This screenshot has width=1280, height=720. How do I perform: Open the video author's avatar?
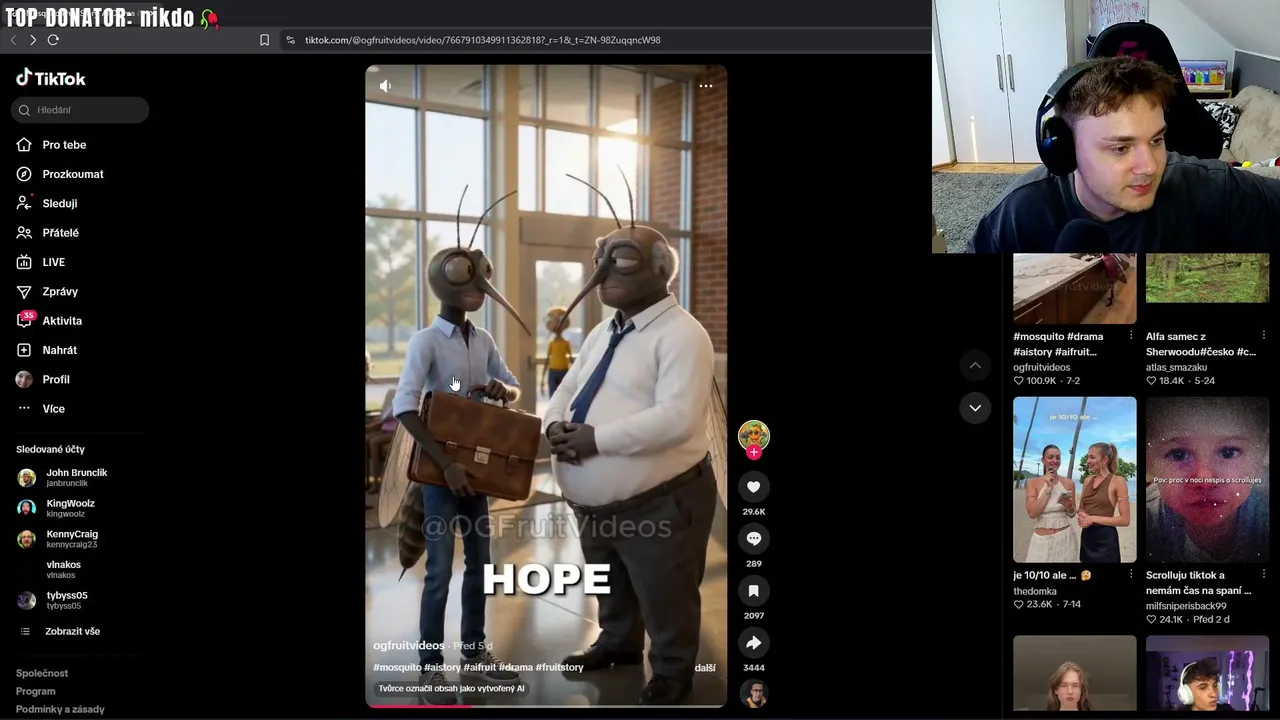coord(754,436)
